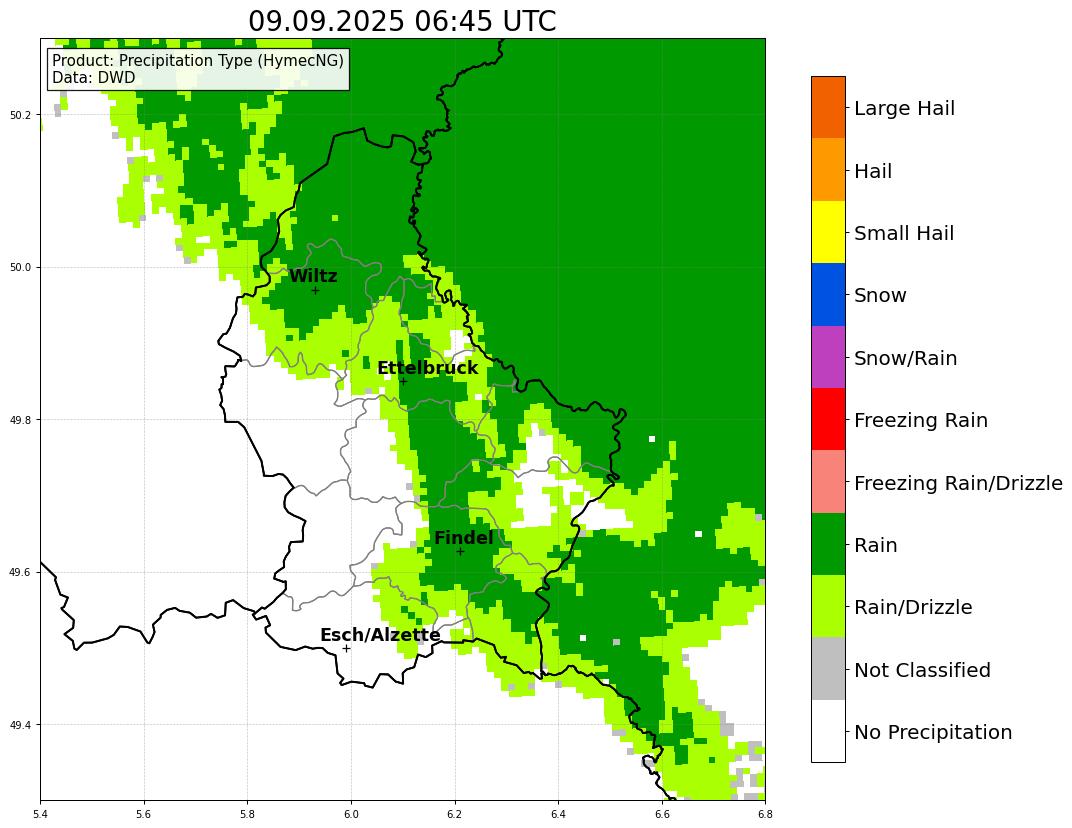The height and width of the screenshot is (828, 1072).
Task: Click the Ettelbruck city label
Action: [427, 368]
